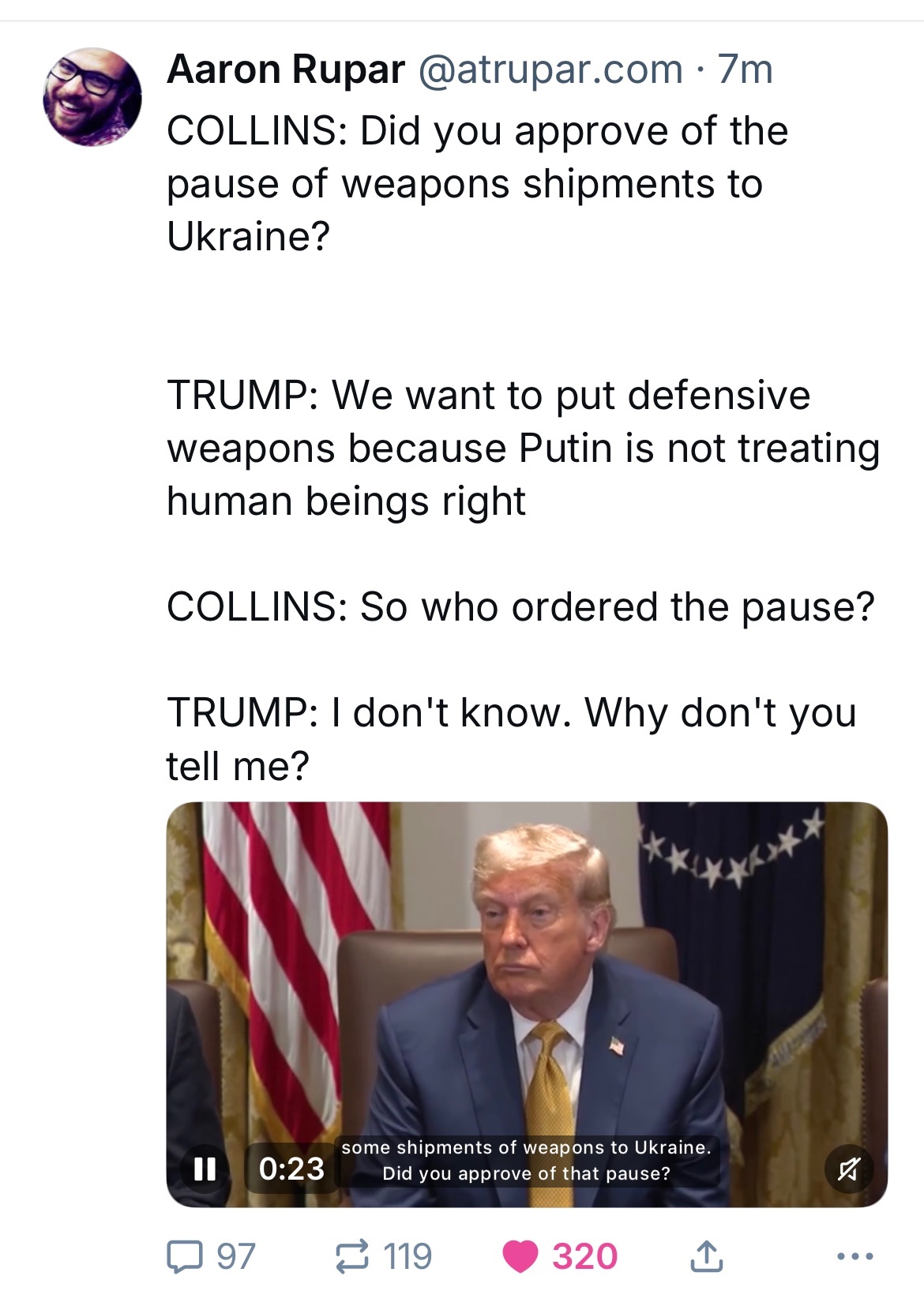Image resolution: width=924 pixels, height=1291 pixels.
Task: Tap the repost arrows icon
Action: pos(352,1256)
